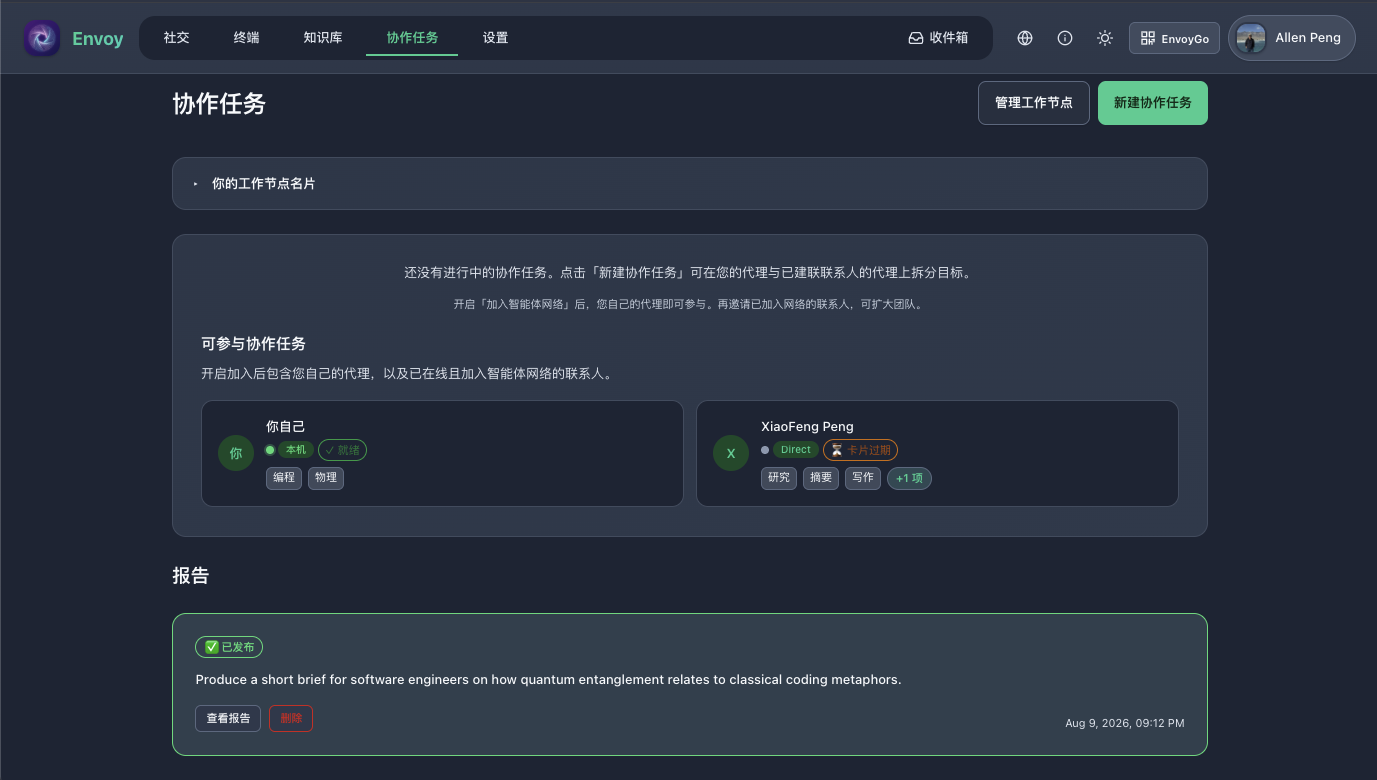Click the Direct connection badge

point(796,450)
